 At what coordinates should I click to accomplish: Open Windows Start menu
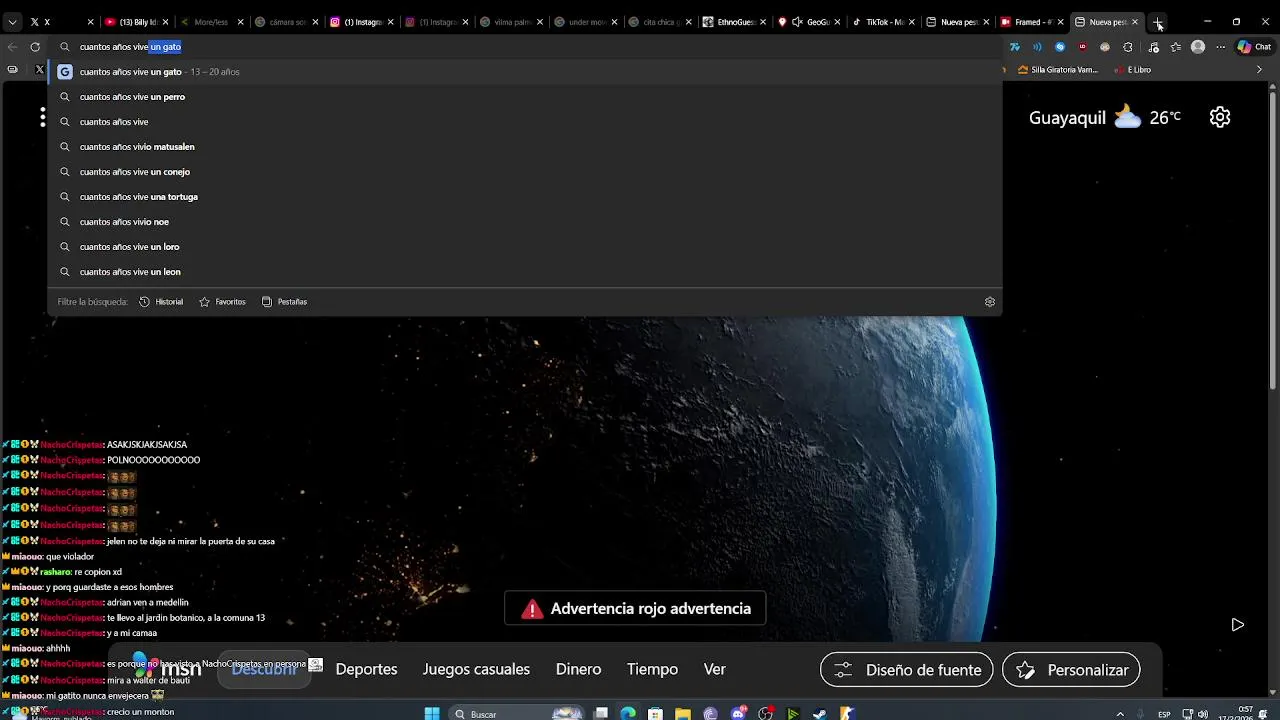(432, 714)
